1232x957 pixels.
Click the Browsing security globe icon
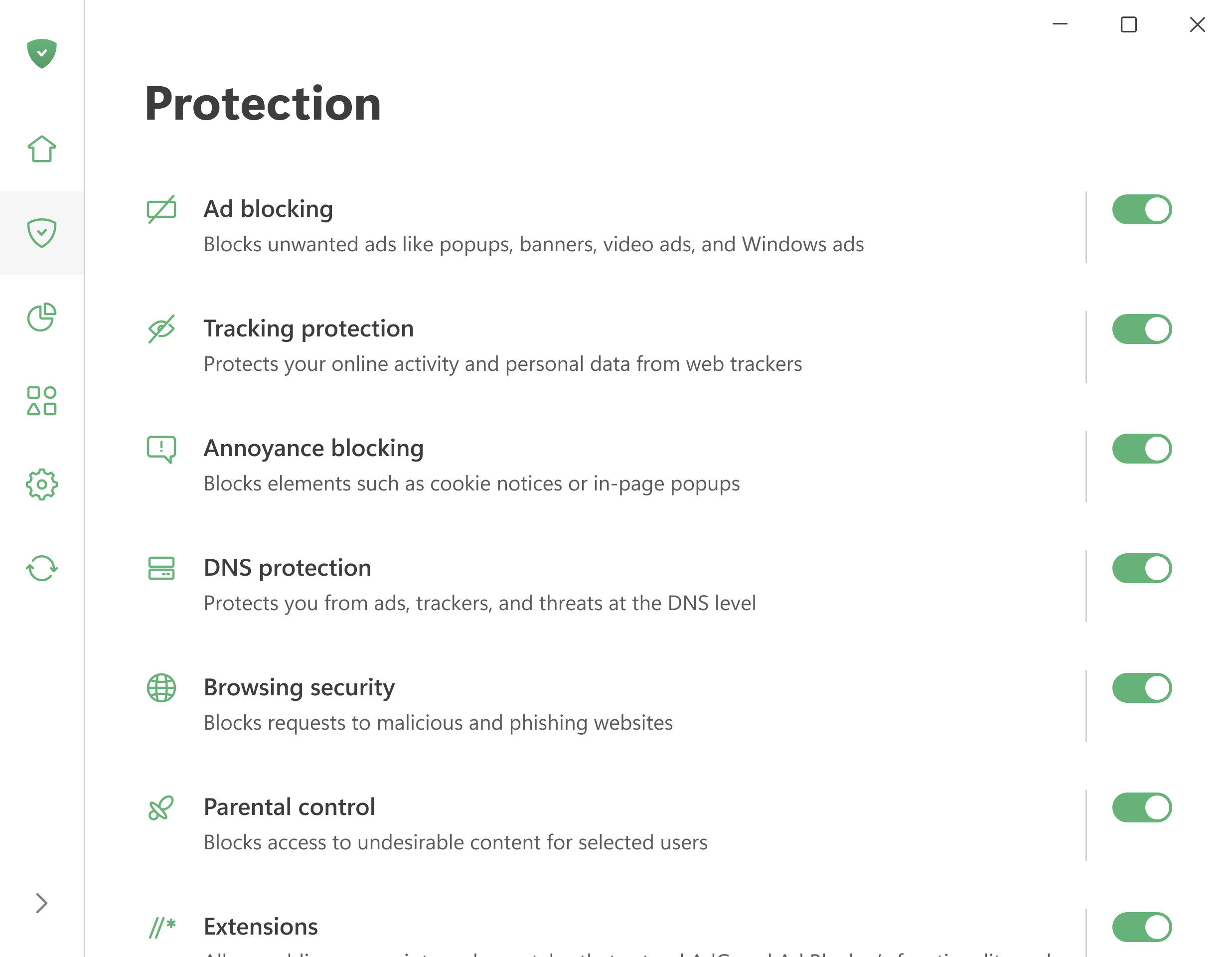click(x=161, y=688)
